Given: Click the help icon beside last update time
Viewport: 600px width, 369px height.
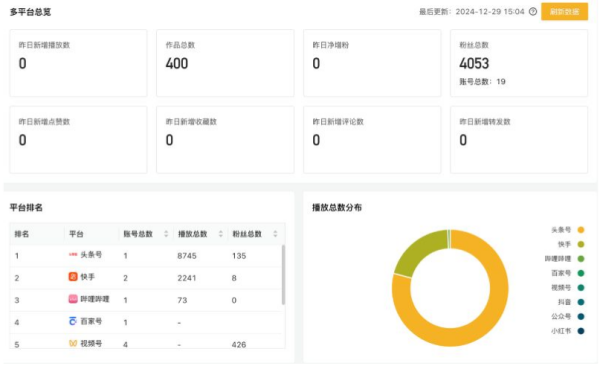Looking at the screenshot, I should point(533,11).
